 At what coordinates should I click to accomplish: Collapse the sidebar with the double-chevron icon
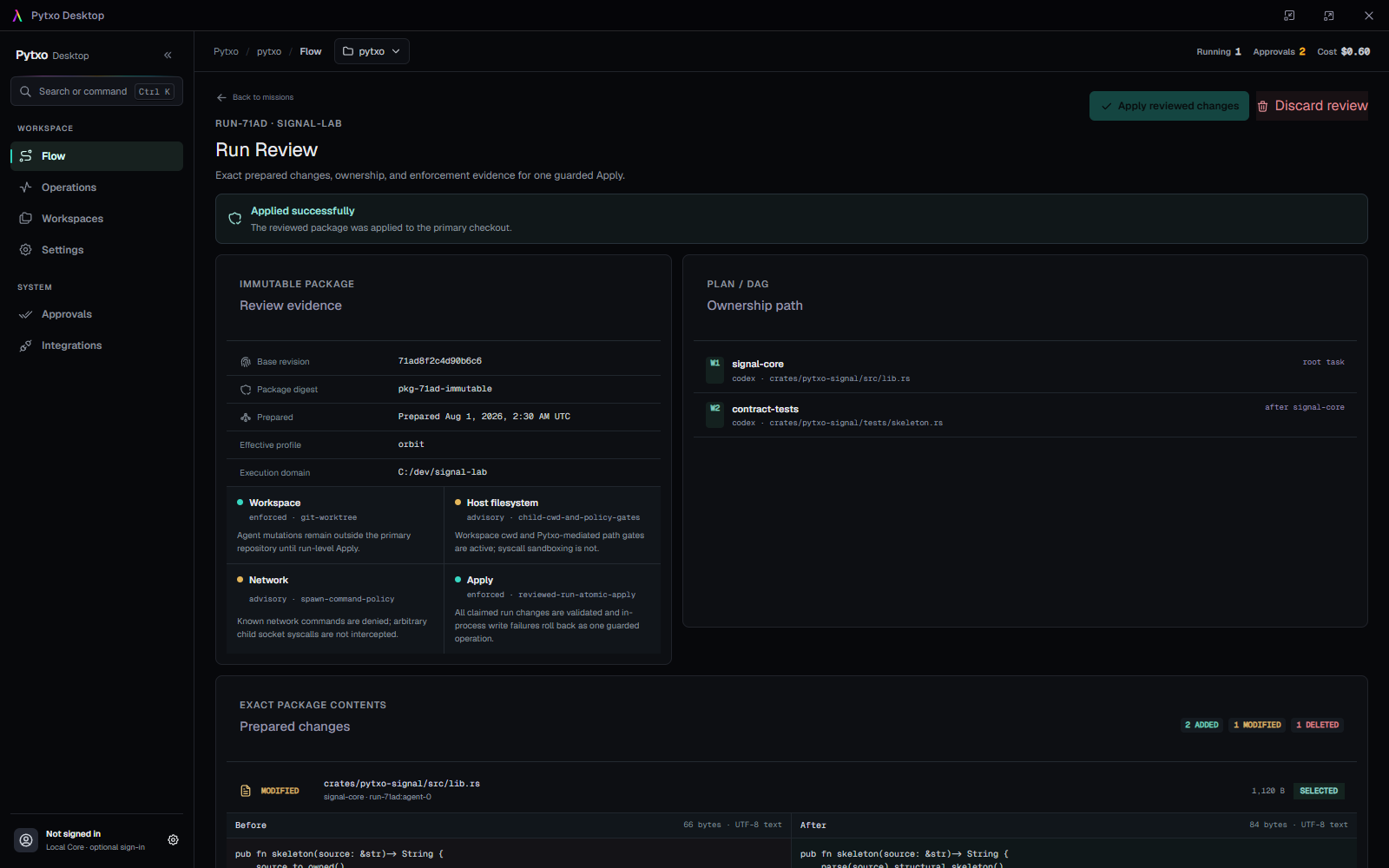[168, 56]
